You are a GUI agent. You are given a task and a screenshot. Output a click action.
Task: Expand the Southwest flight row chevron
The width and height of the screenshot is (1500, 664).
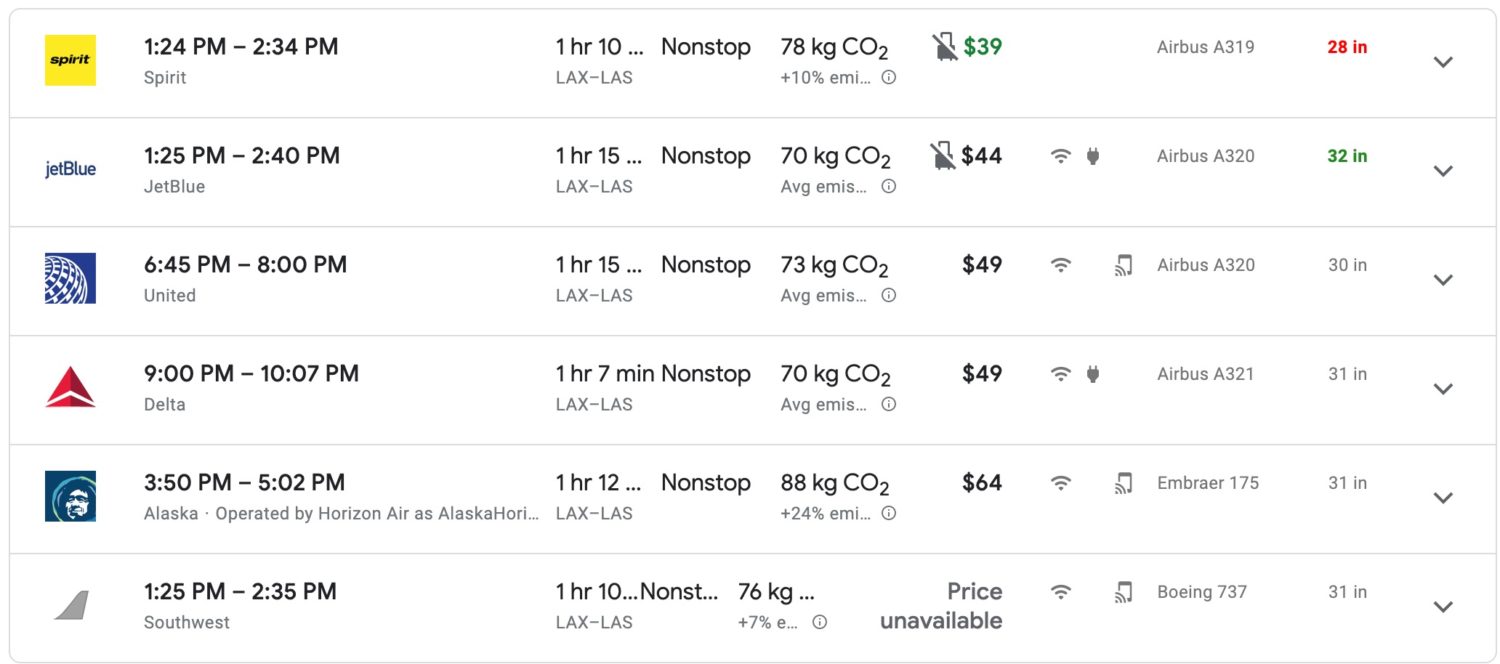[x=1442, y=607]
